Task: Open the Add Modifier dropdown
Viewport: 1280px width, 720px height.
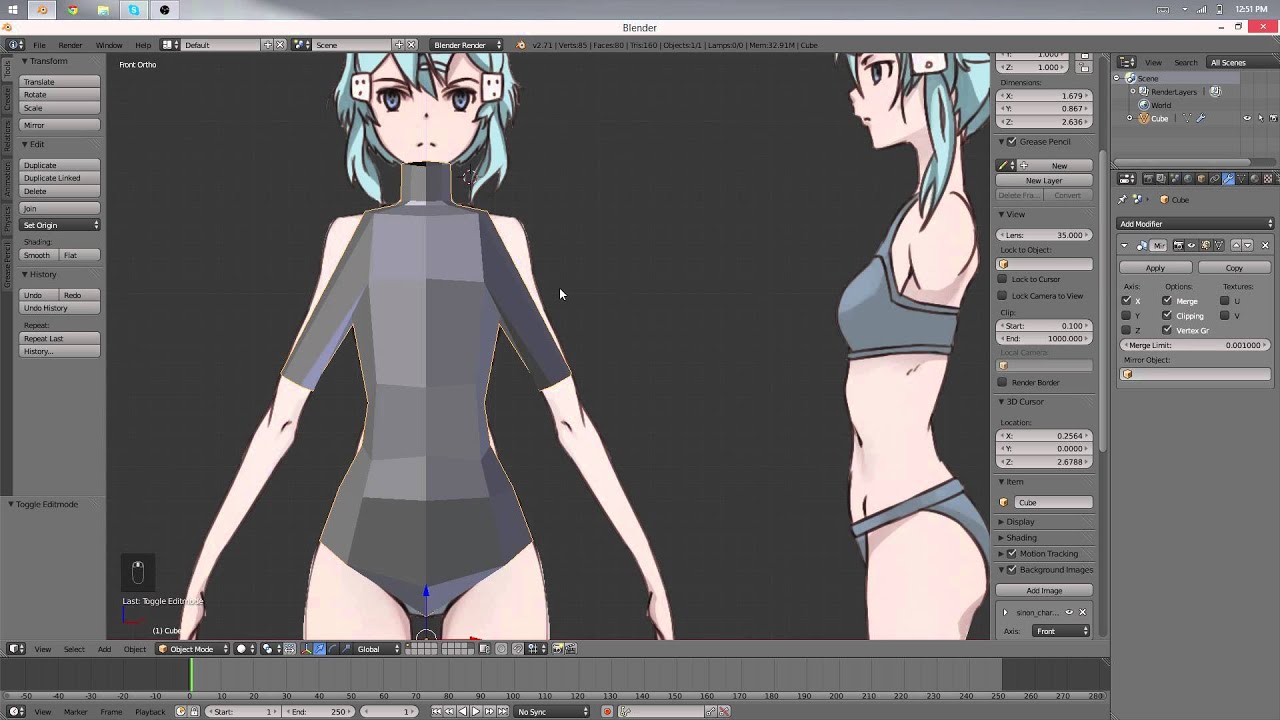Action: pyautogui.click(x=1195, y=224)
